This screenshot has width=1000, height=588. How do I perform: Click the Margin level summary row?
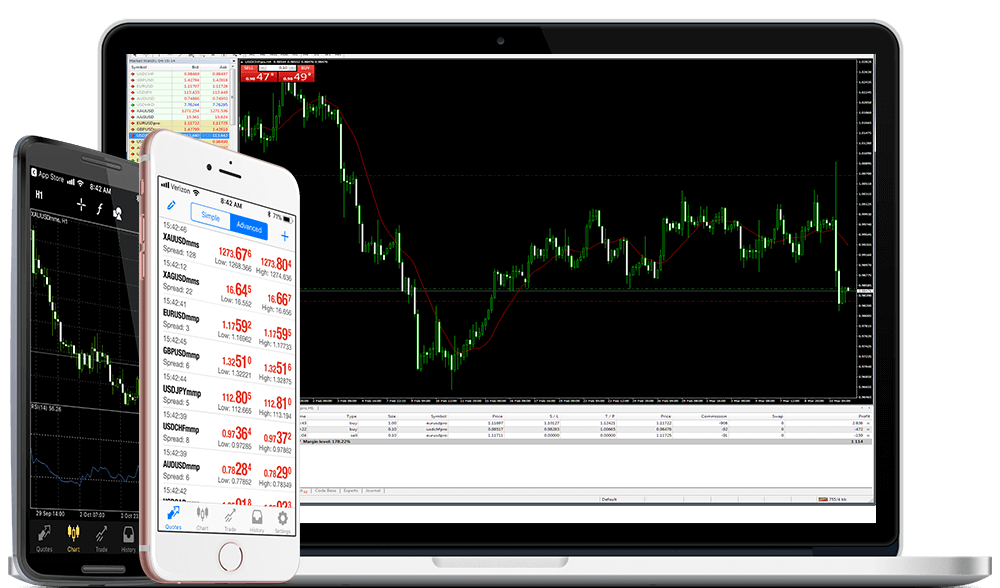point(585,441)
